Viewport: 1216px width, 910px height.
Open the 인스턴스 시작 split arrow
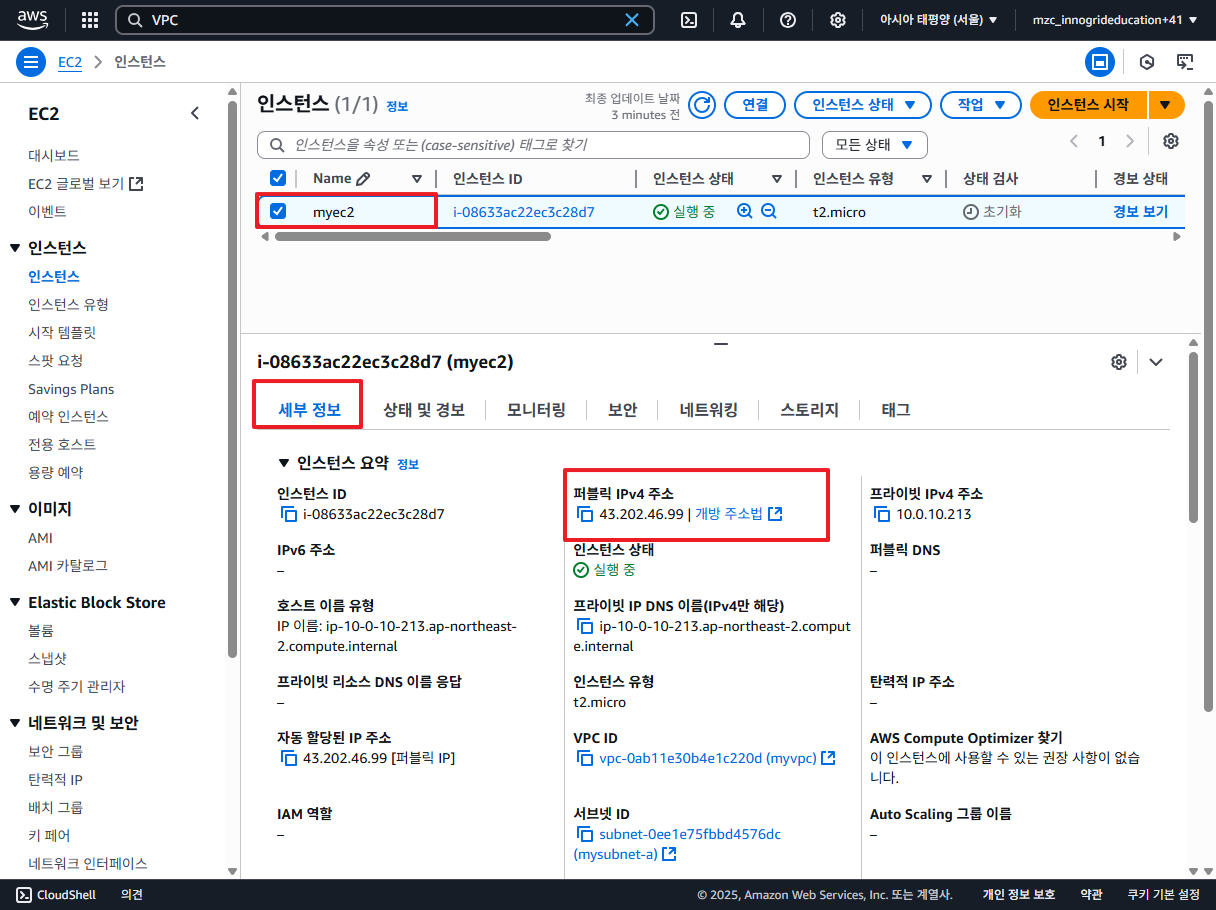1166,105
